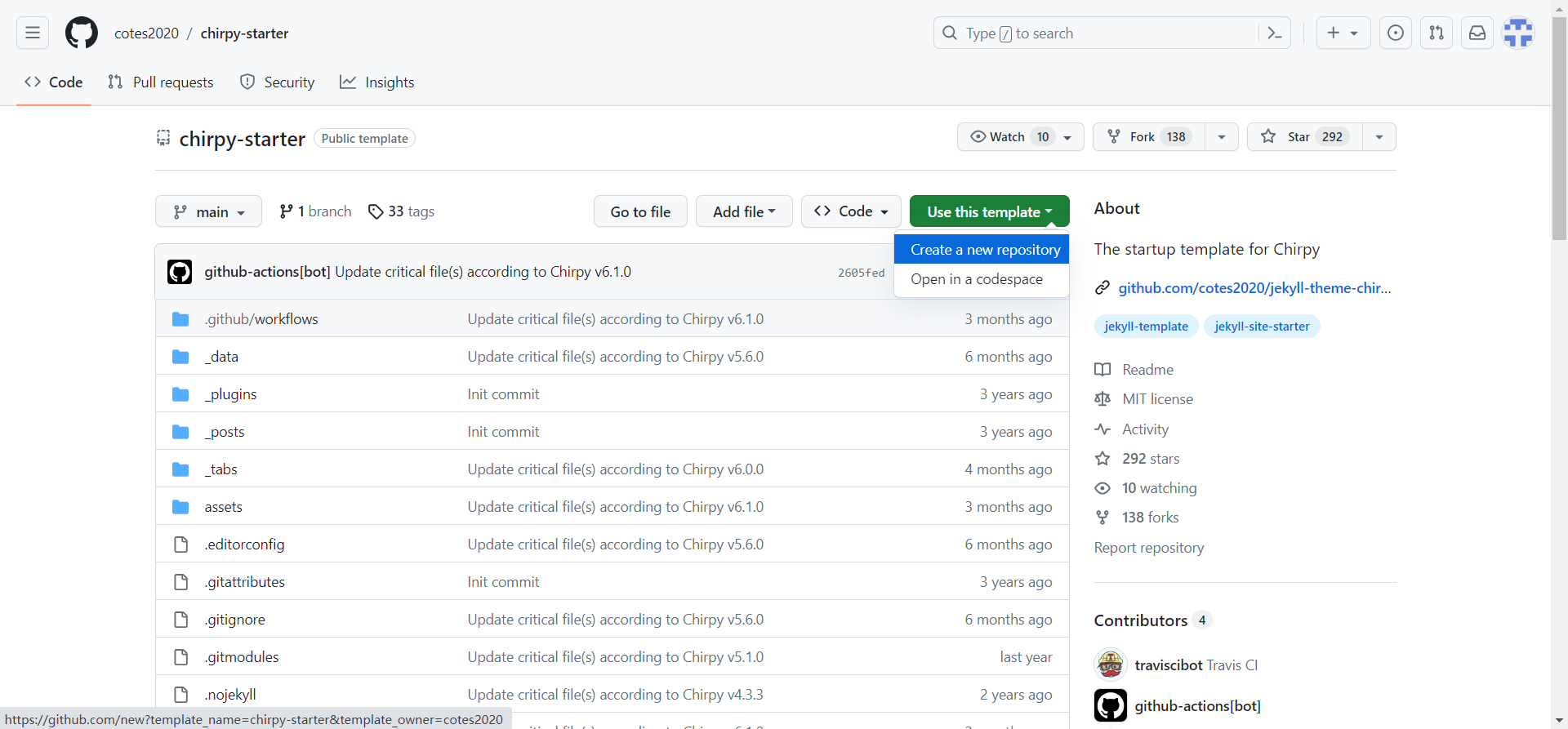The image size is (1568, 729).
Task: Click the tag icon next to 33 tags
Action: click(x=376, y=211)
